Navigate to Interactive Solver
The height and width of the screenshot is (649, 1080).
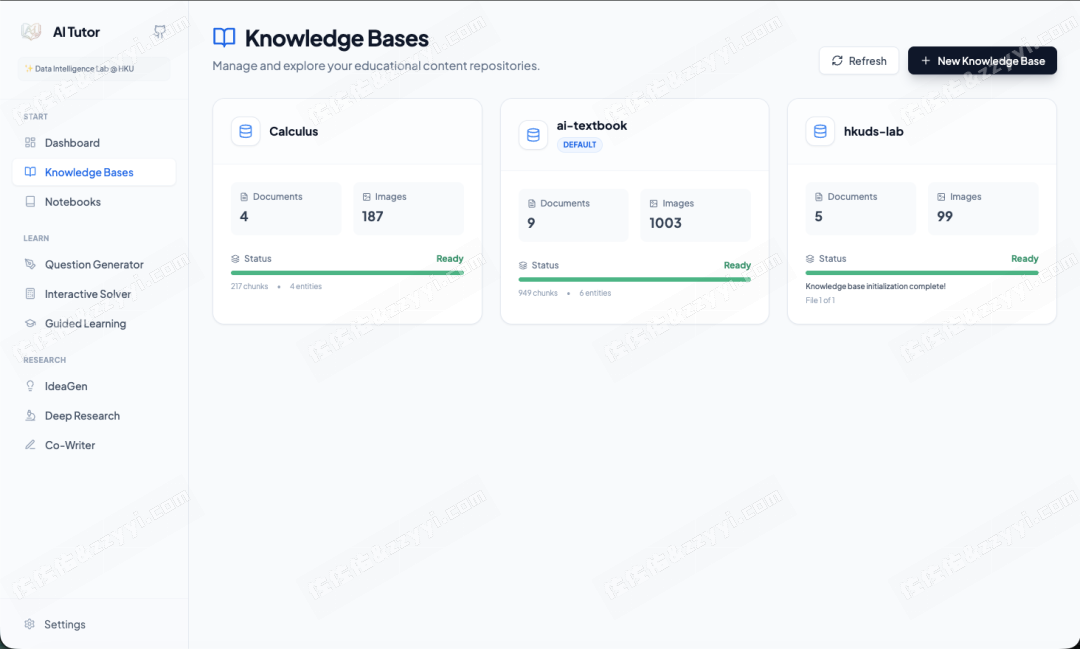(94, 294)
